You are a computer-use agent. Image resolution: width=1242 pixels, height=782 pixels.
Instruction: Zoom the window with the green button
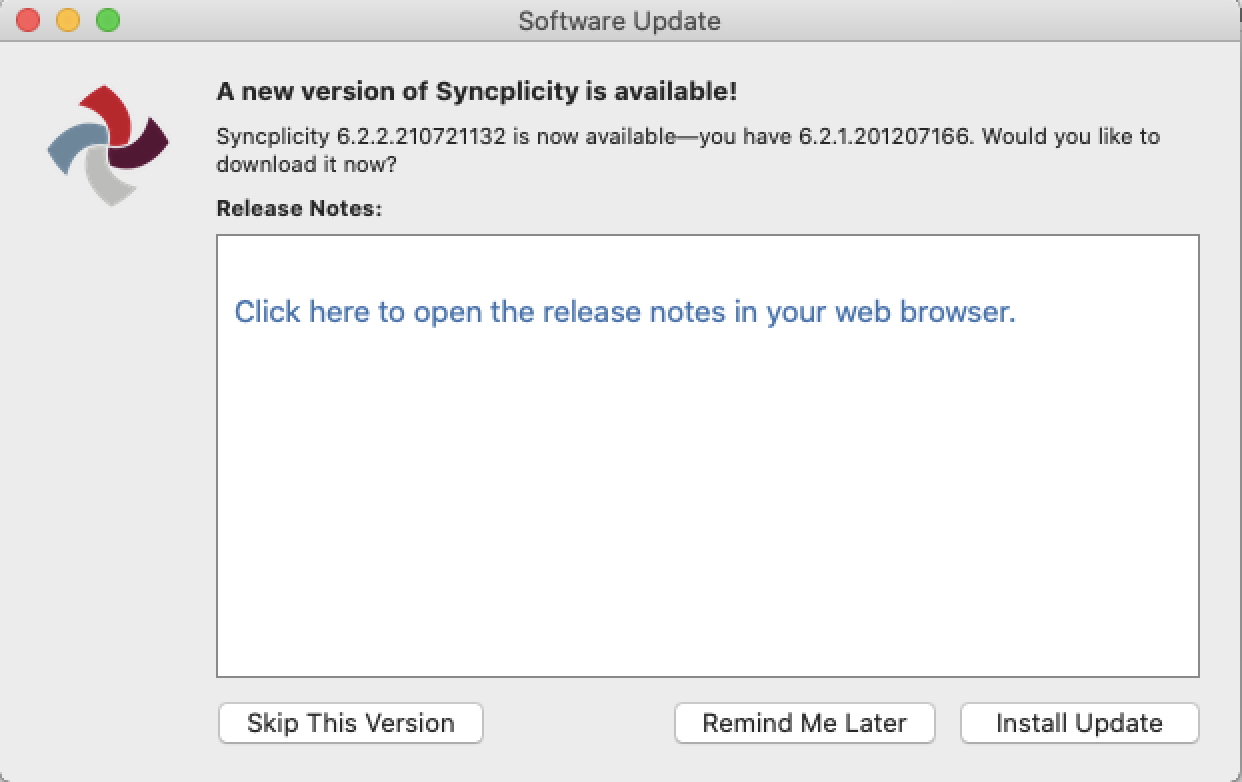[x=107, y=20]
